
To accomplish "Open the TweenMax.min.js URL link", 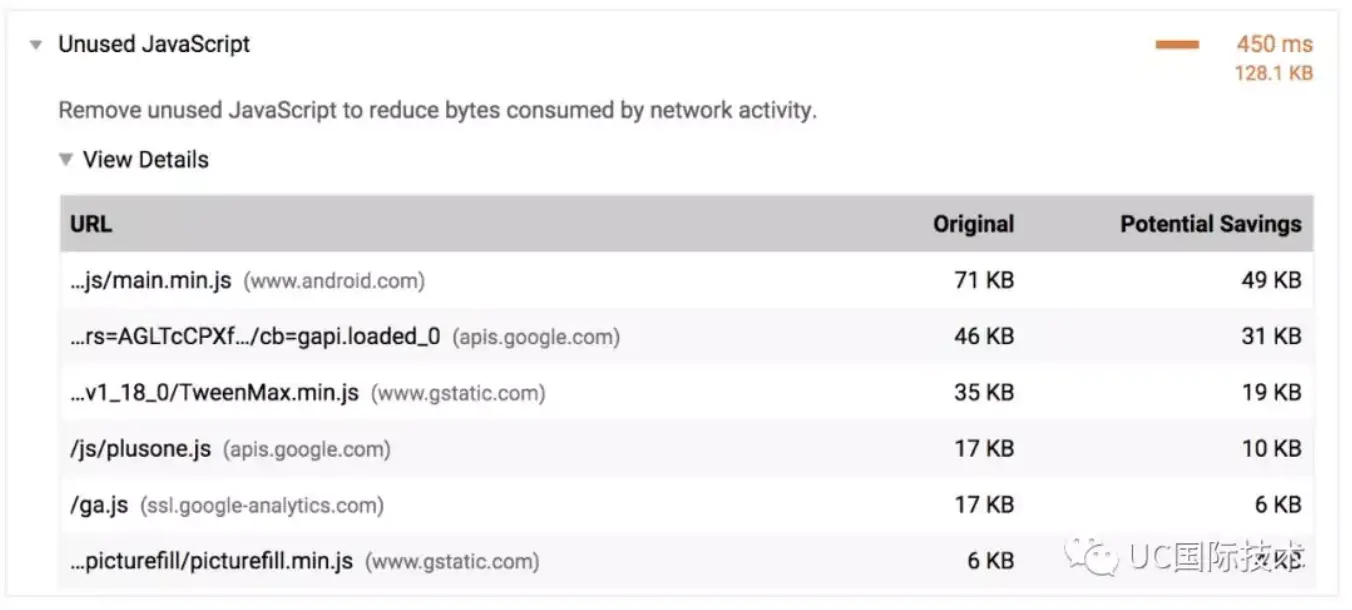I will tap(214, 393).
